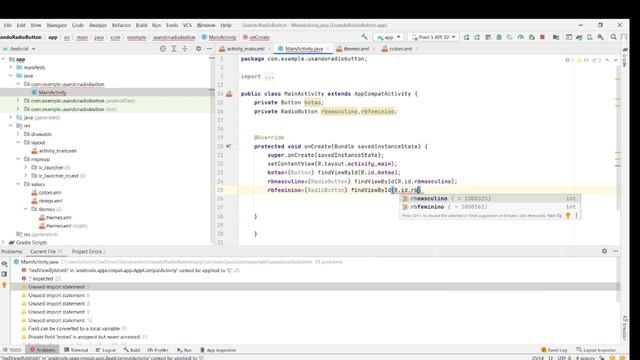
Task: Switch to themes.xml editor tab
Action: (x=355, y=49)
